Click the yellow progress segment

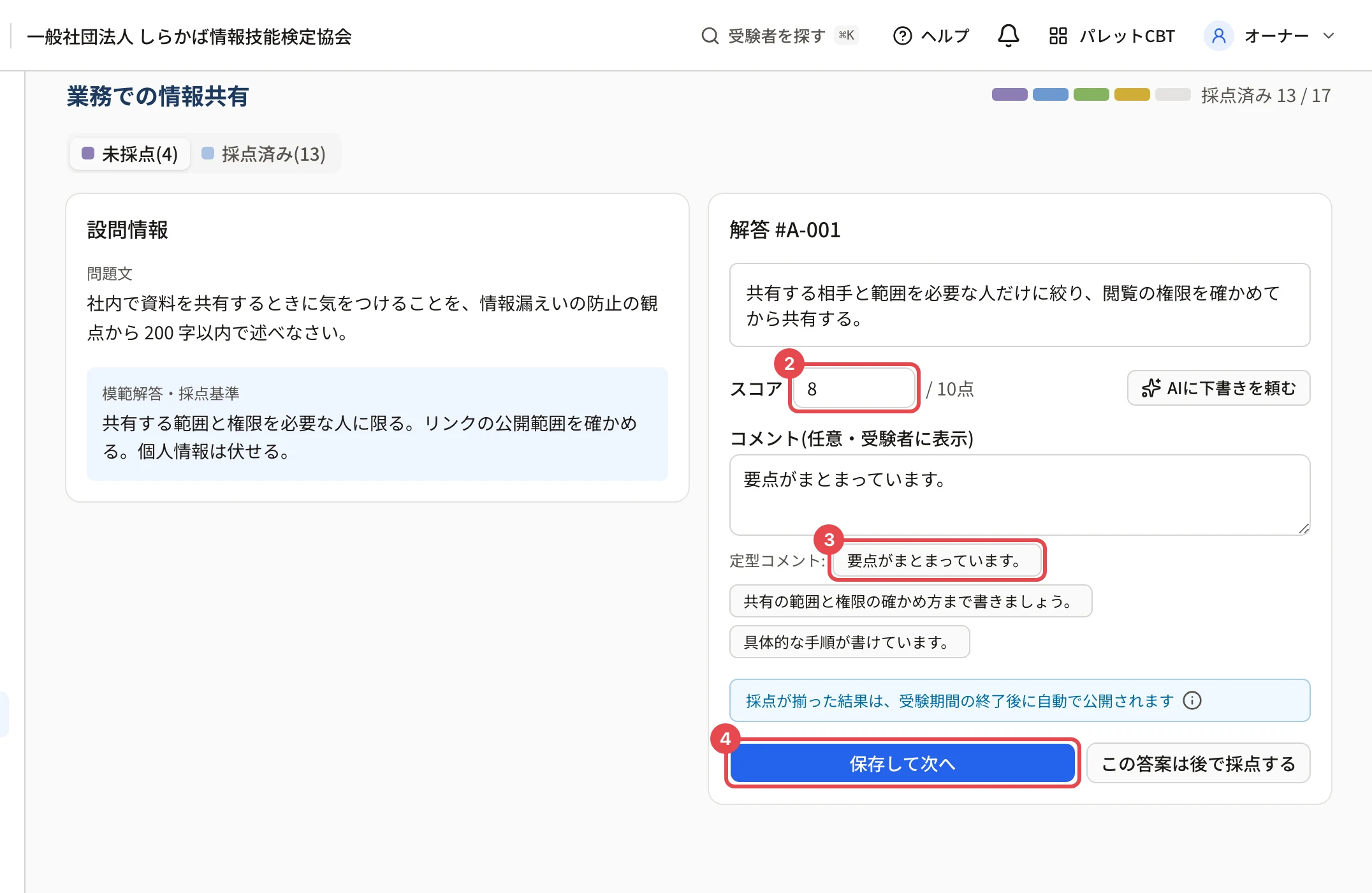pos(1132,94)
